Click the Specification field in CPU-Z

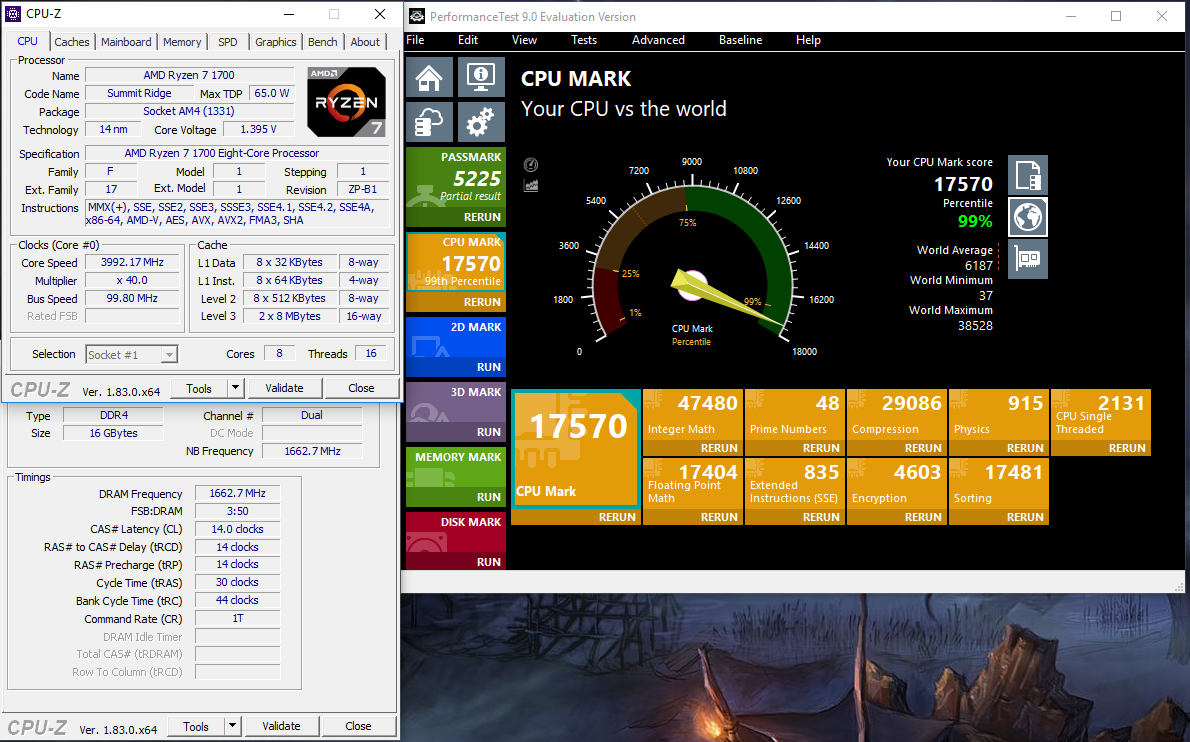(237, 153)
